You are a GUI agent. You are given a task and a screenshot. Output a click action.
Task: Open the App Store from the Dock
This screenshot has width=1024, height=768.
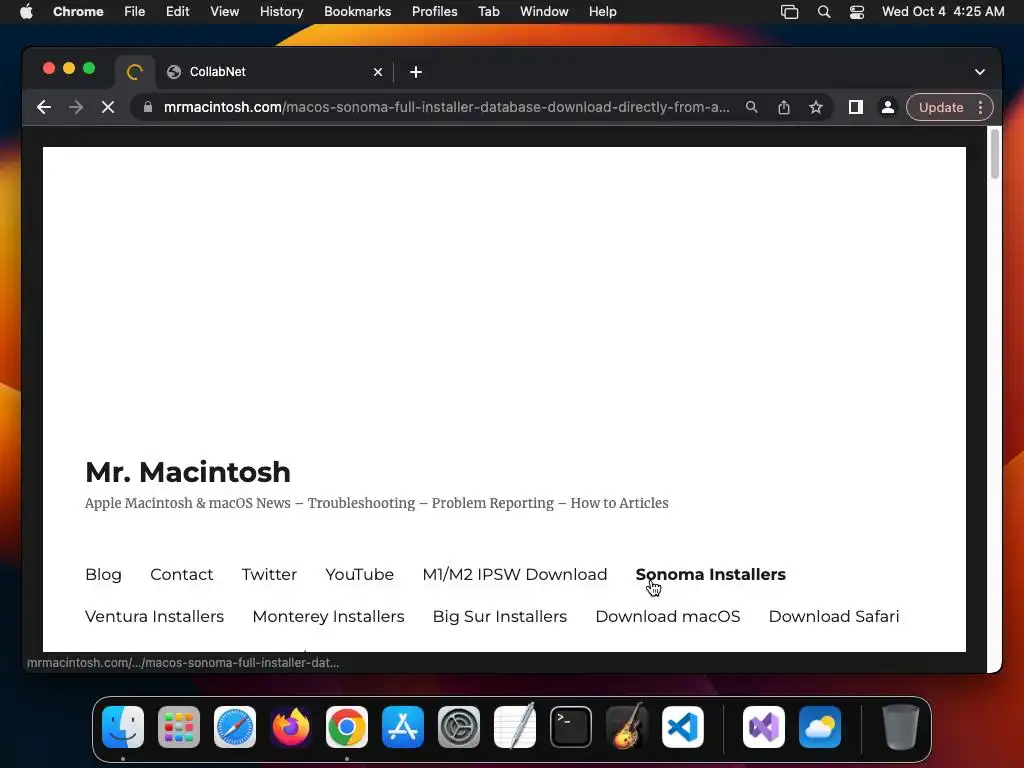point(403,727)
